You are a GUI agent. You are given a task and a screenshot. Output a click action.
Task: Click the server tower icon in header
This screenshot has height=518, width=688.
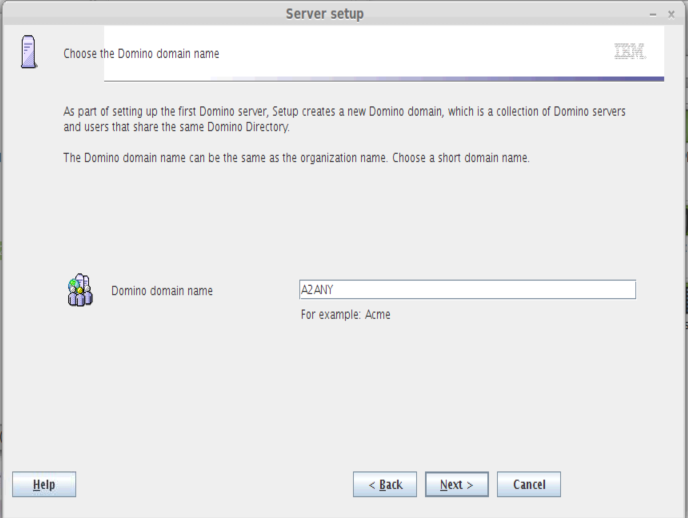coord(29,52)
